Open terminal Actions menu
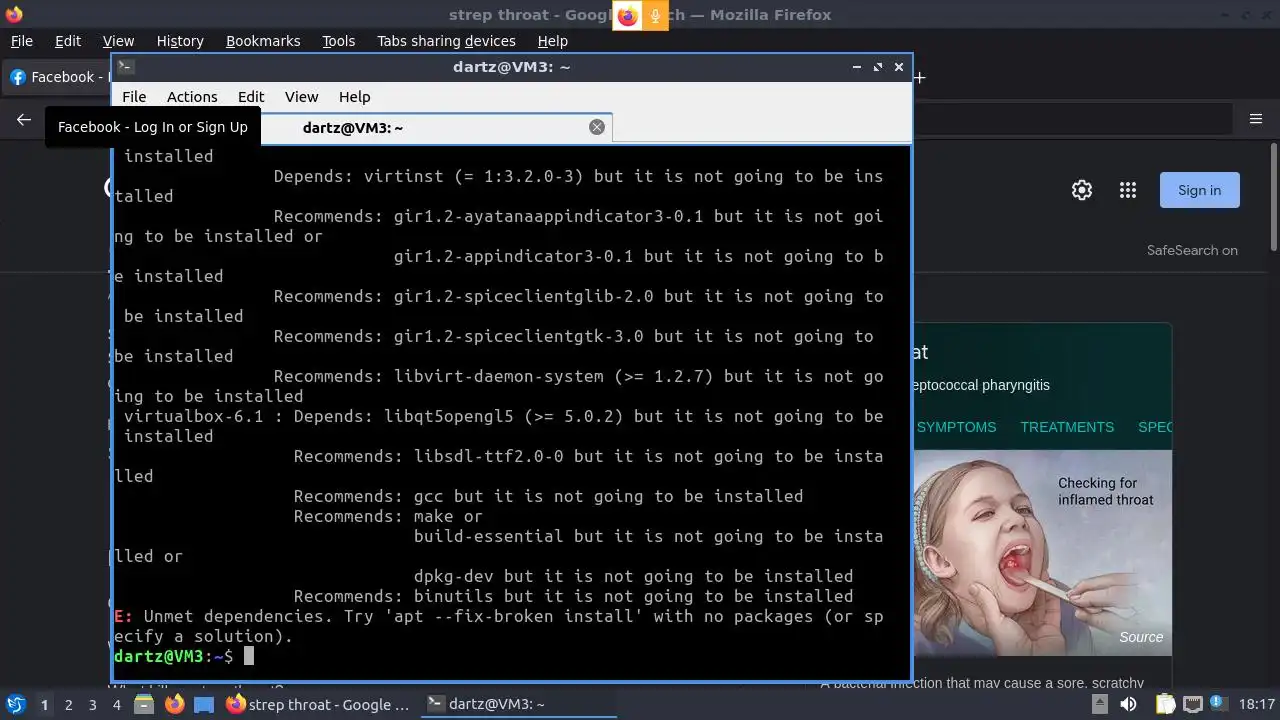 coord(192,97)
